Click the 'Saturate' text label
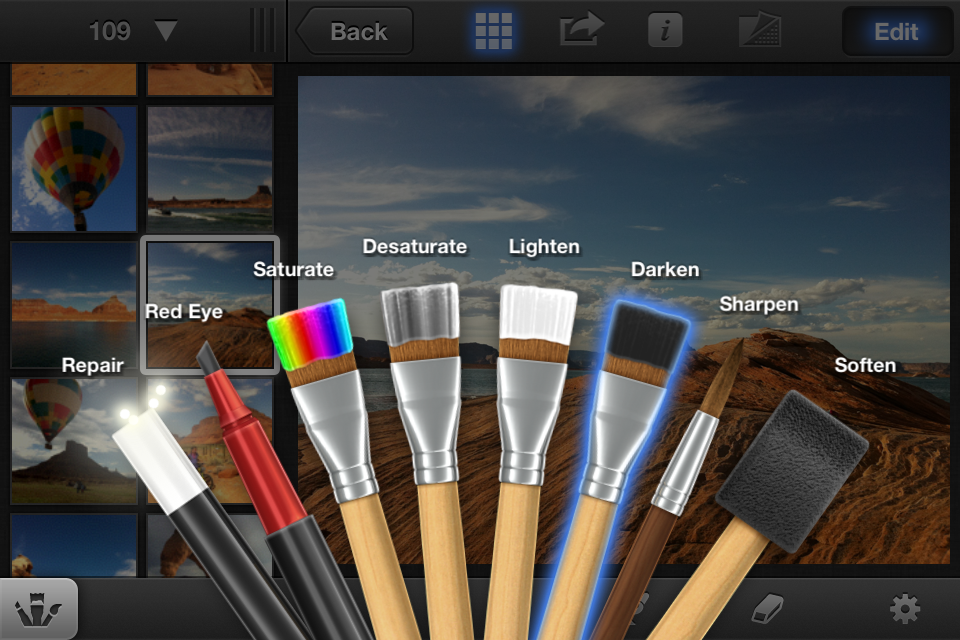Image resolution: width=960 pixels, height=640 pixels. point(293,269)
